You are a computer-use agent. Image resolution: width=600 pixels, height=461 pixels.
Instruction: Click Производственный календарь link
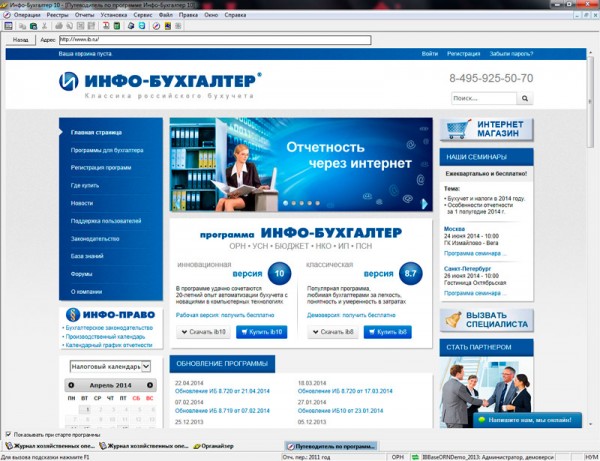pos(105,337)
